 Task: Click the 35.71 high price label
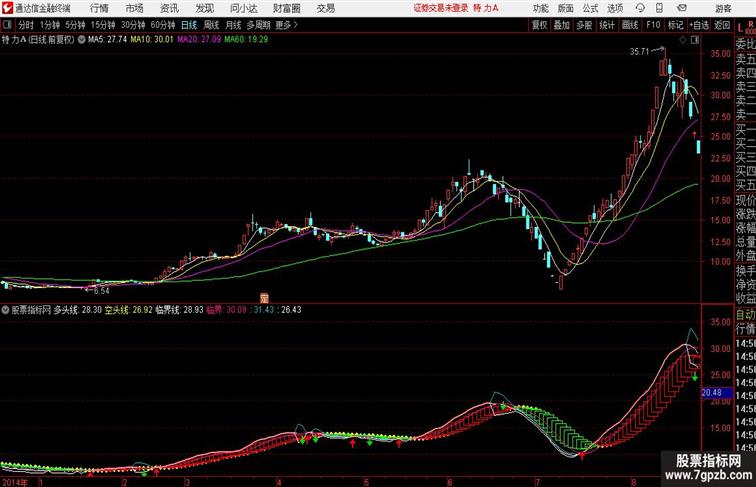[x=639, y=52]
